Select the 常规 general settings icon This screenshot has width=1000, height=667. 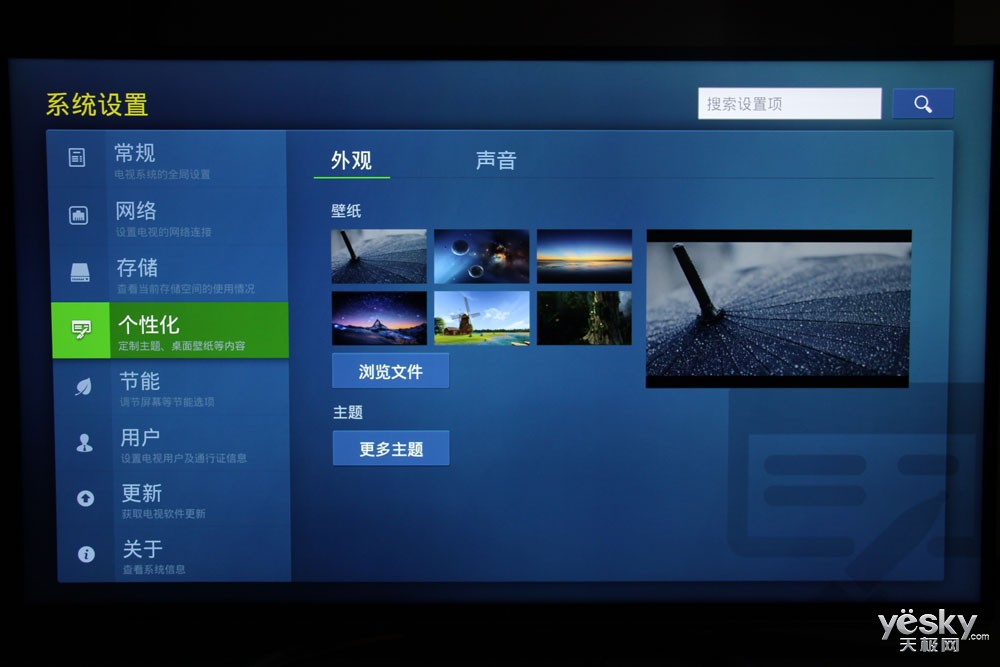[77, 157]
